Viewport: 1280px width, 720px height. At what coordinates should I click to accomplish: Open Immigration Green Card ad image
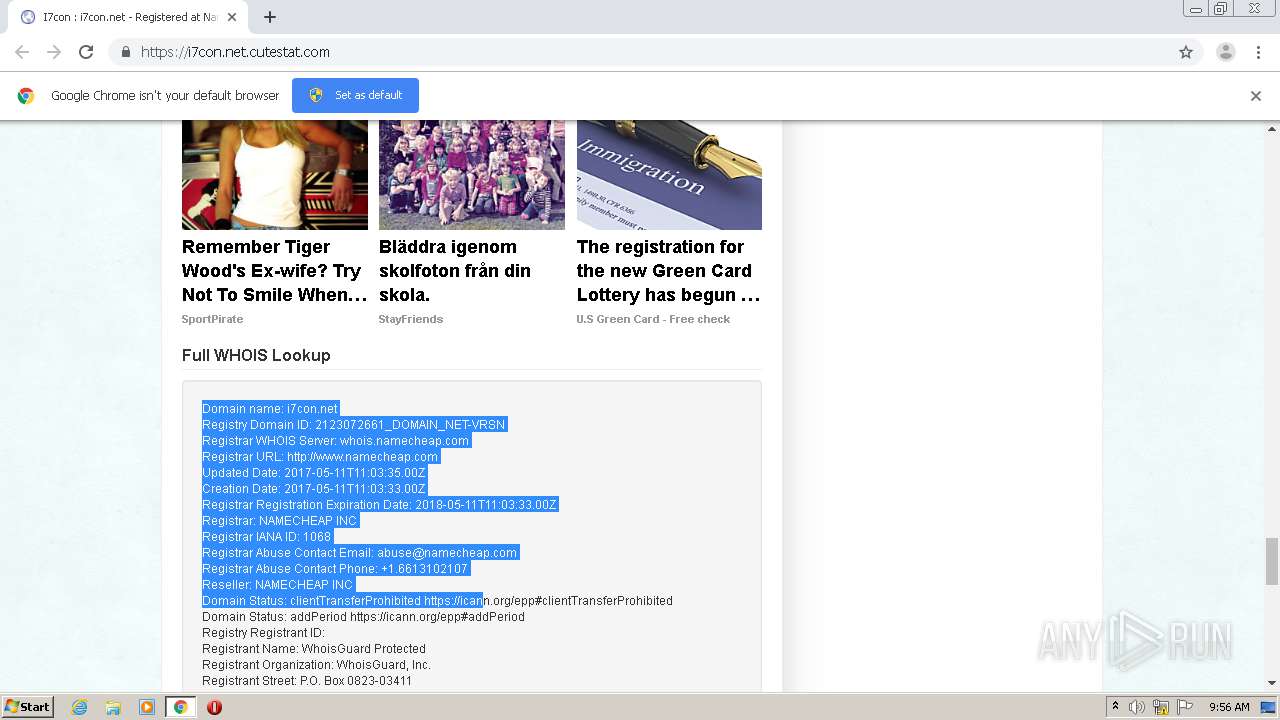[669, 175]
